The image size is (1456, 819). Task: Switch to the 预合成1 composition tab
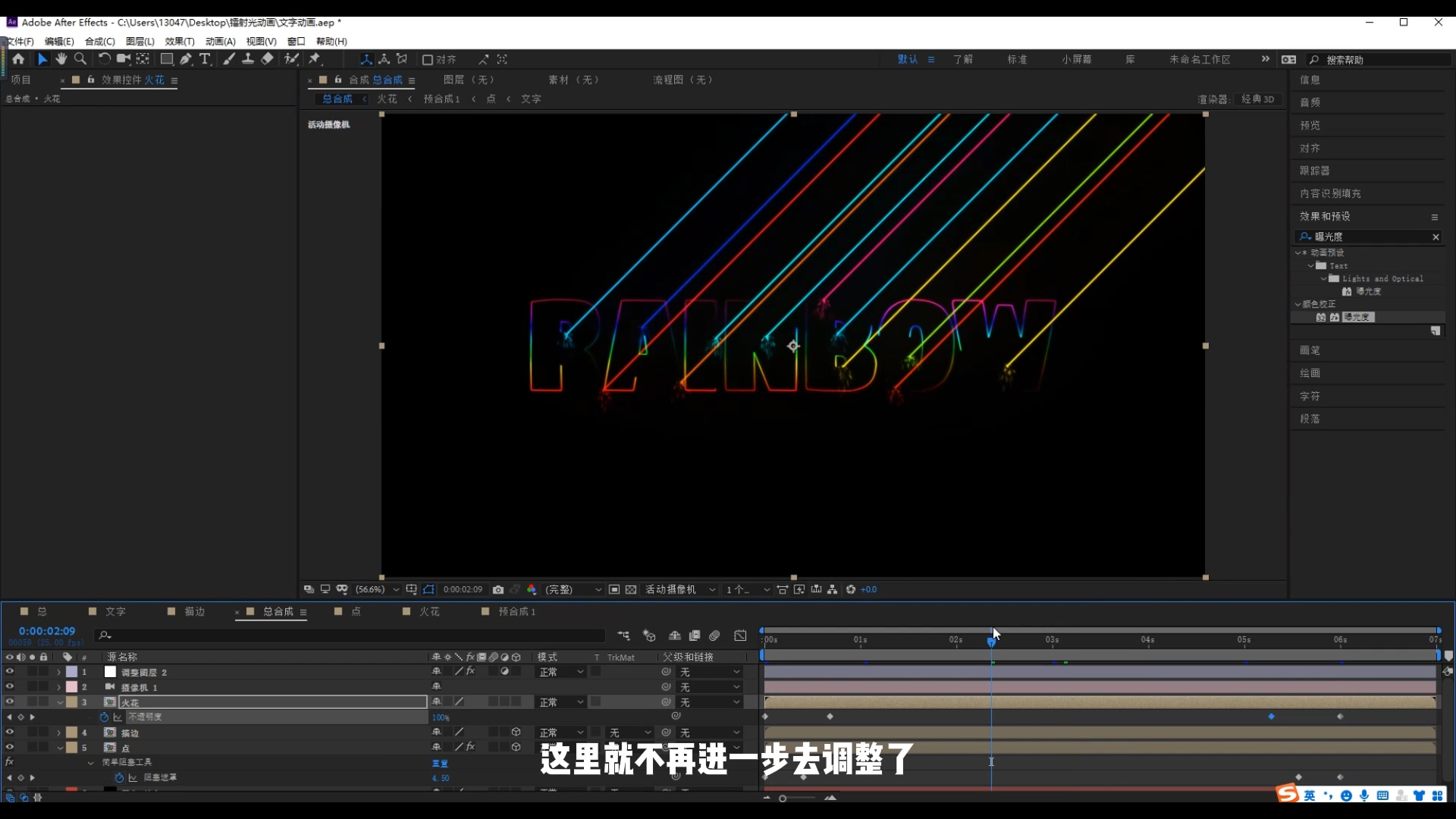pos(518,612)
